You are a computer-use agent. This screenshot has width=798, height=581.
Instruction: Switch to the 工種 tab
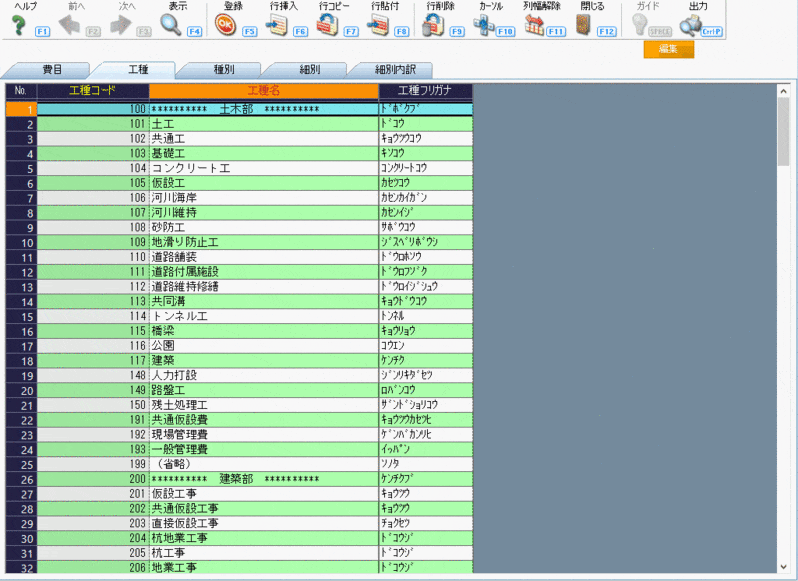pyautogui.click(x=137, y=69)
